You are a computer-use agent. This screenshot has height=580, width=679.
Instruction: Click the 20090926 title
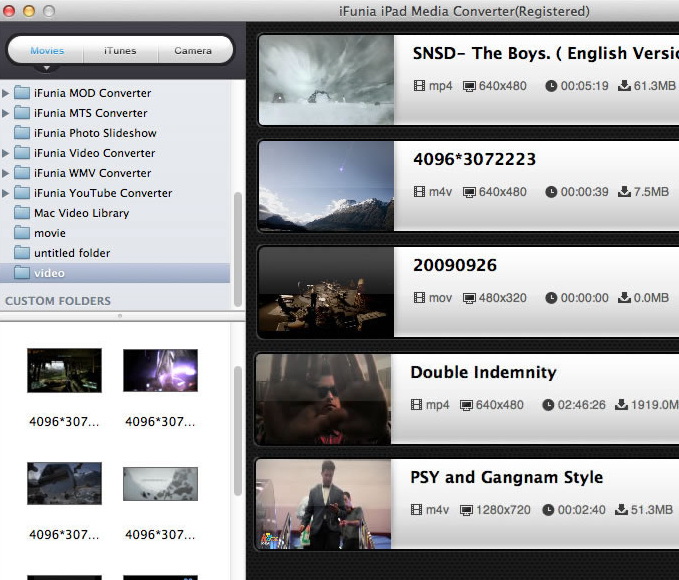tap(455, 266)
